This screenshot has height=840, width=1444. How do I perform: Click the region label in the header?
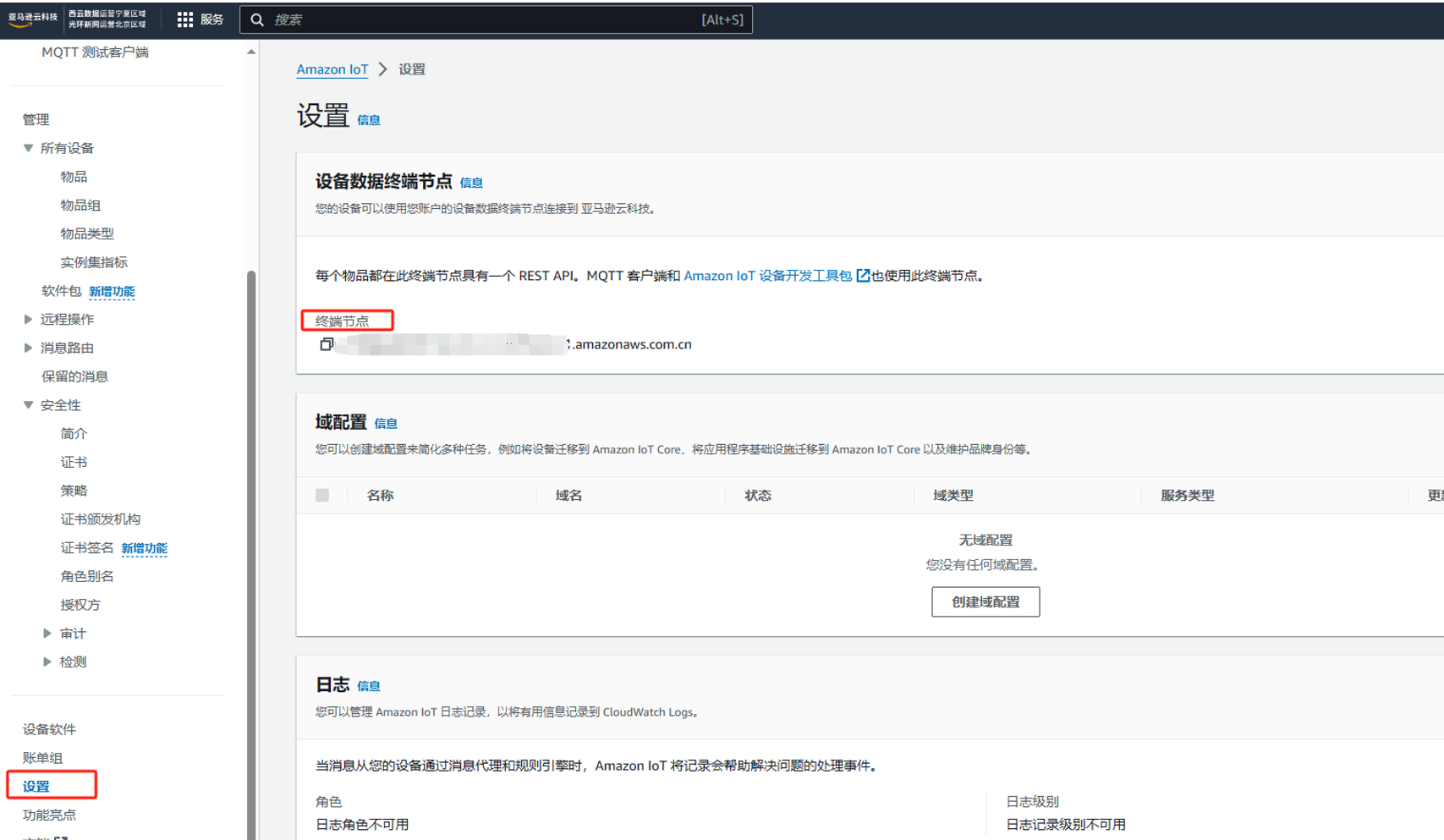pos(107,19)
